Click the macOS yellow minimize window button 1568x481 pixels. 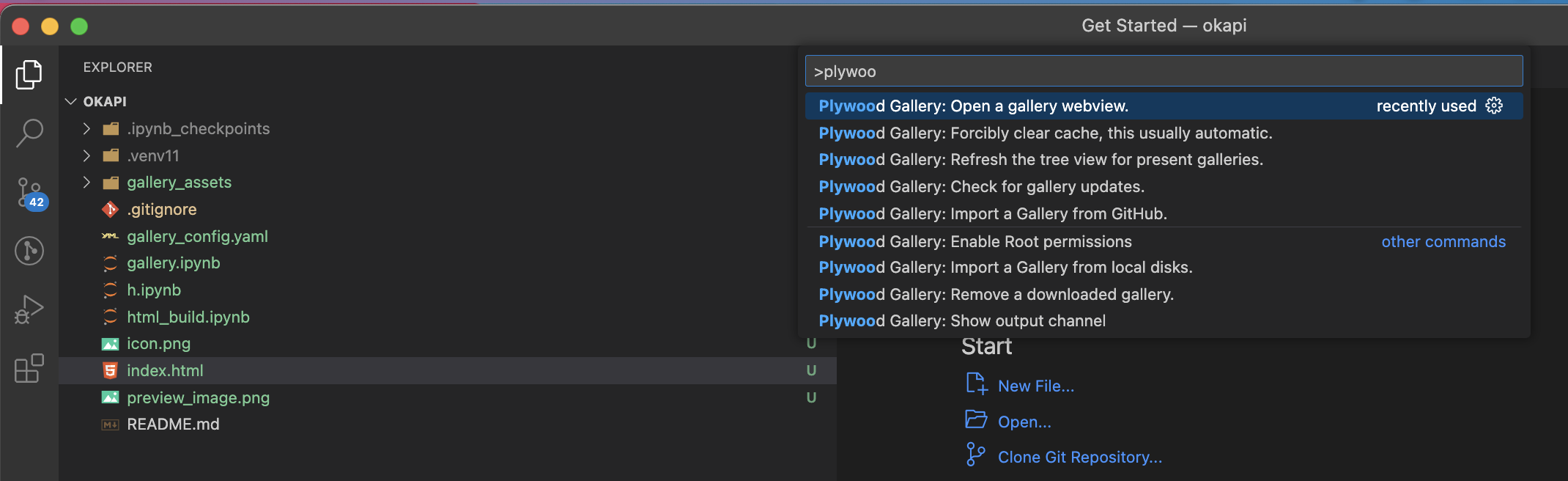tap(50, 26)
